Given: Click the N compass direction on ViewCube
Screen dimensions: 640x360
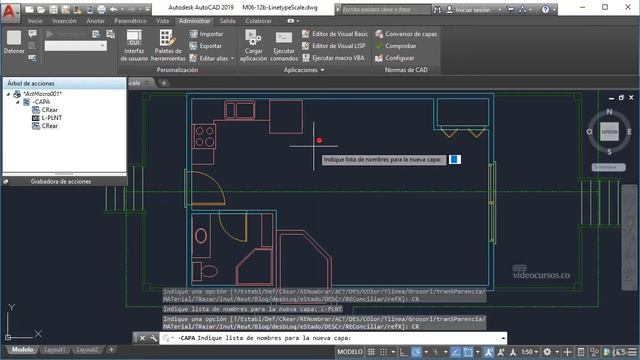Looking at the screenshot, I should pos(609,111).
